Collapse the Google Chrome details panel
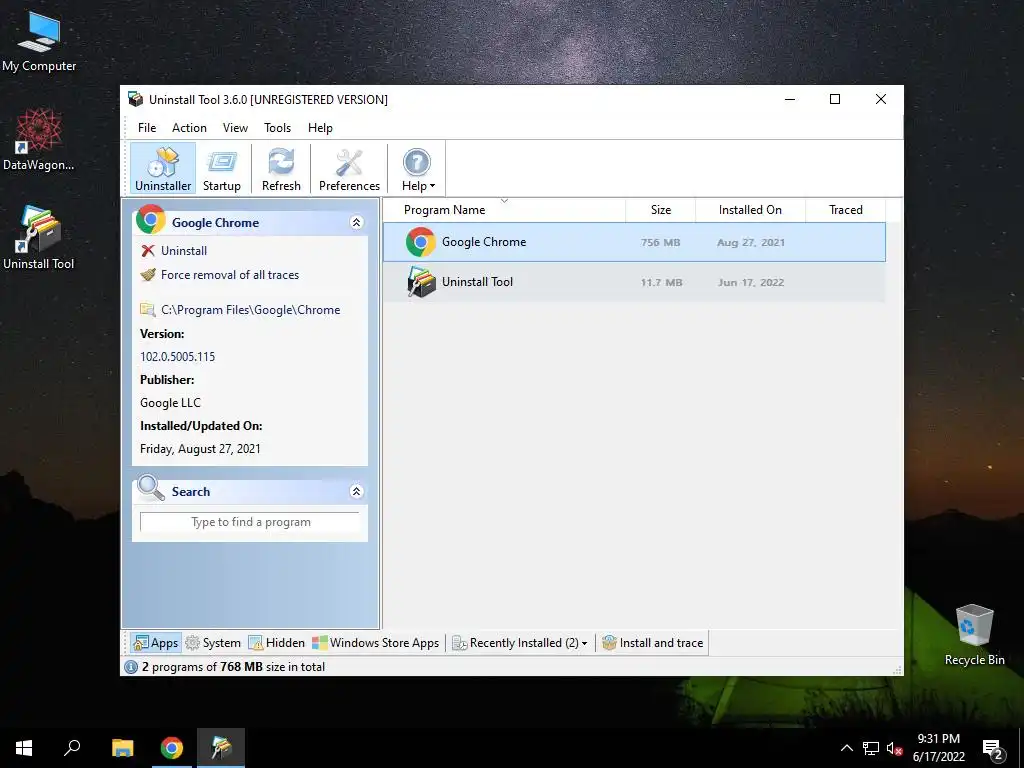The image size is (1024, 768). (x=357, y=223)
